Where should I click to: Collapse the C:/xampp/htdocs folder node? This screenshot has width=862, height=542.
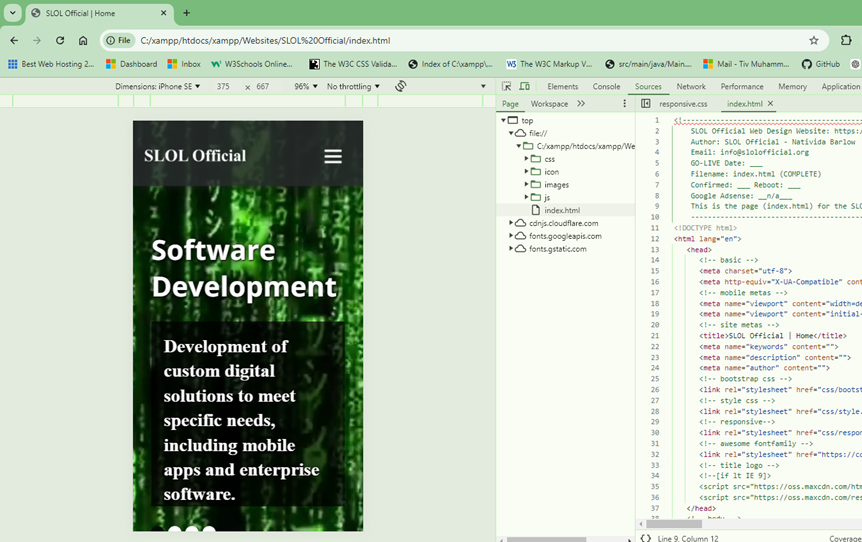click(518, 146)
